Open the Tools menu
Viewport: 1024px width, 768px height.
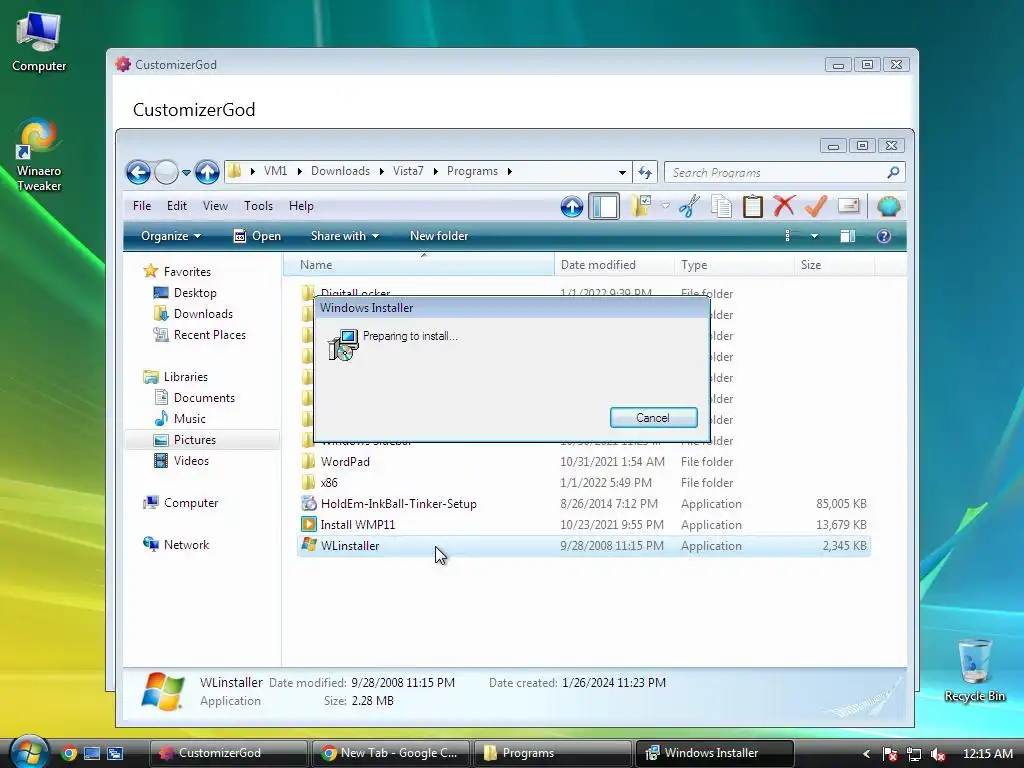(x=259, y=206)
